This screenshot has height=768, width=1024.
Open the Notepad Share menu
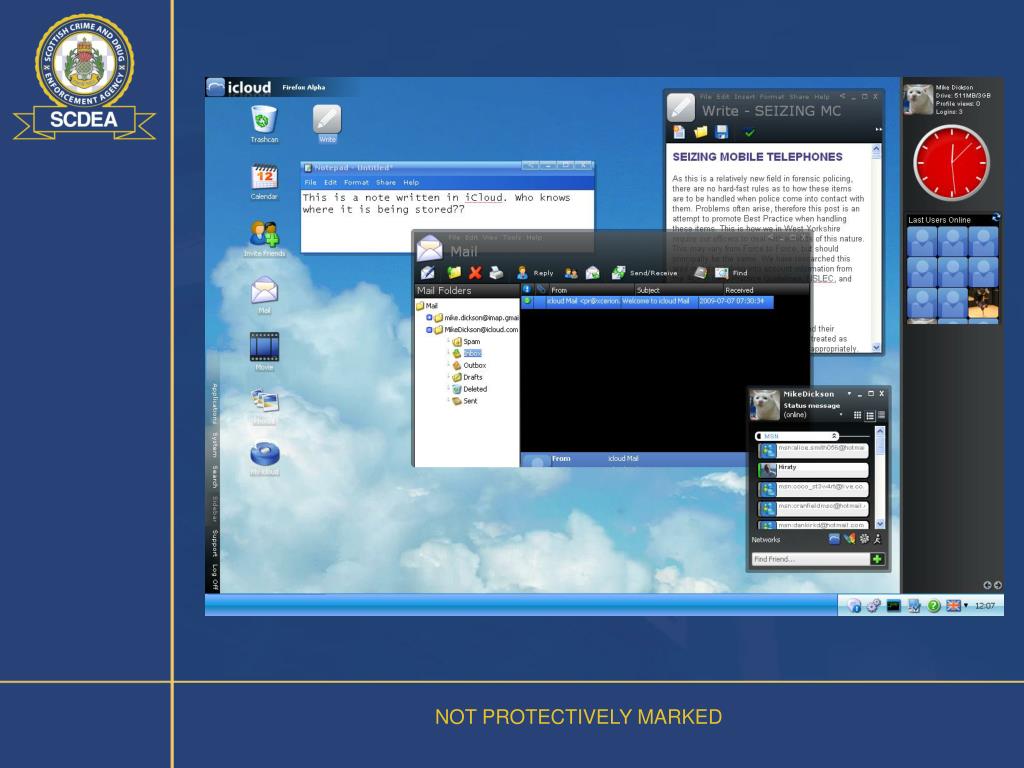(x=385, y=182)
